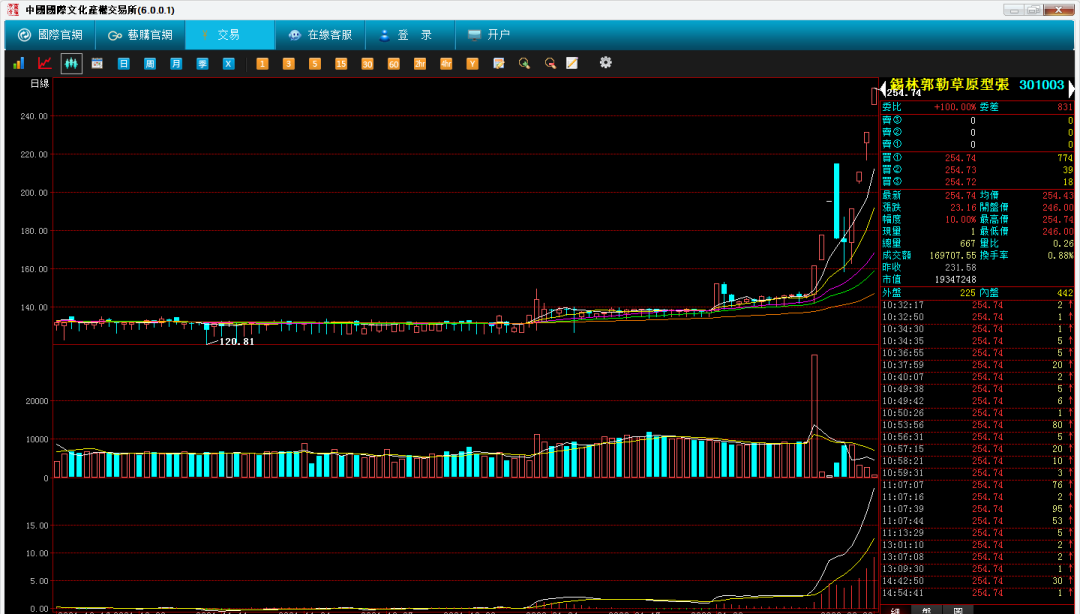Viewport: 1080px width, 614px height.
Task: Click the 外盤 value 225
Action: coord(967,293)
